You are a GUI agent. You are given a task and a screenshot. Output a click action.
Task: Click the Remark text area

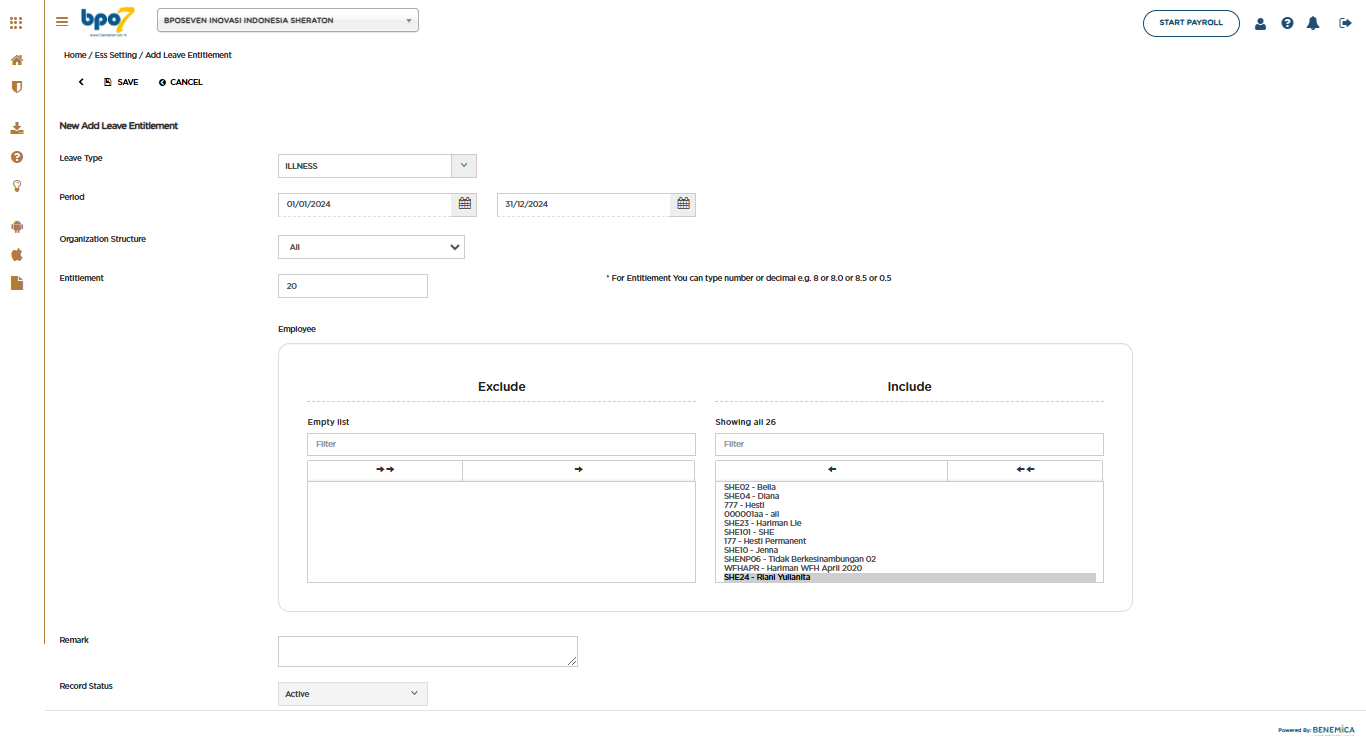[x=428, y=651]
